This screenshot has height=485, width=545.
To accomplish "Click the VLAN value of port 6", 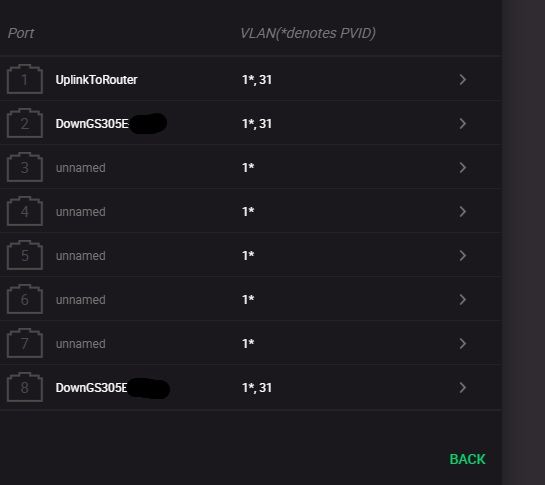I will coord(248,299).
